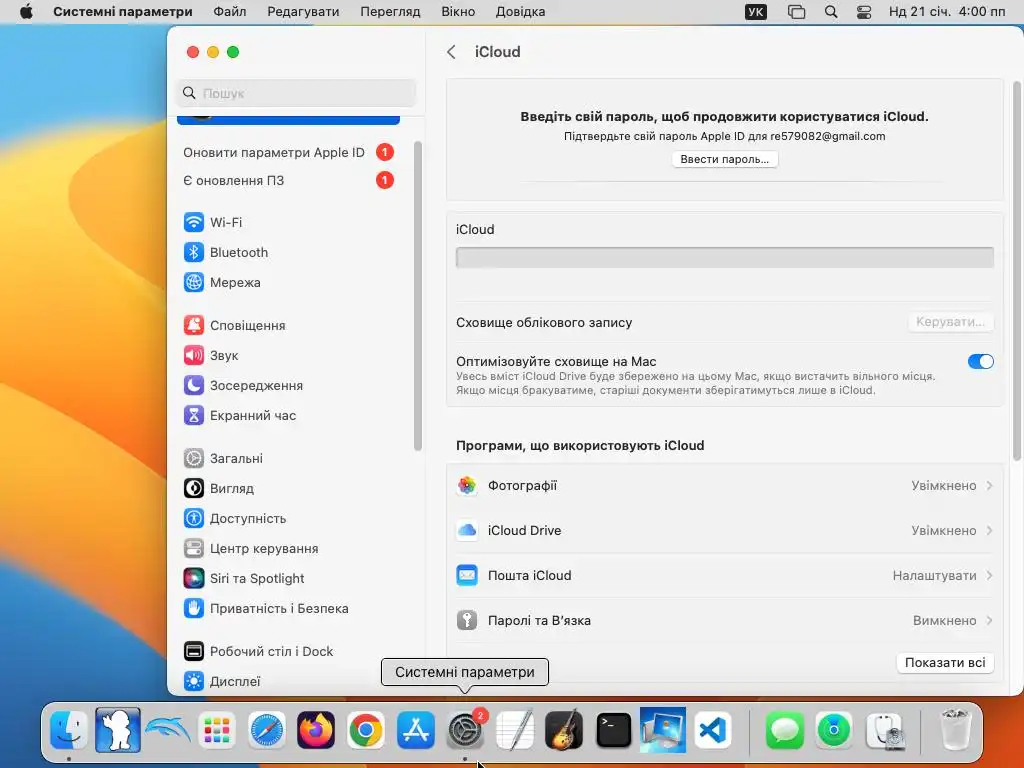Screen dimensions: 1024x768
Task: Open App Store from the Dock
Action: point(415,729)
